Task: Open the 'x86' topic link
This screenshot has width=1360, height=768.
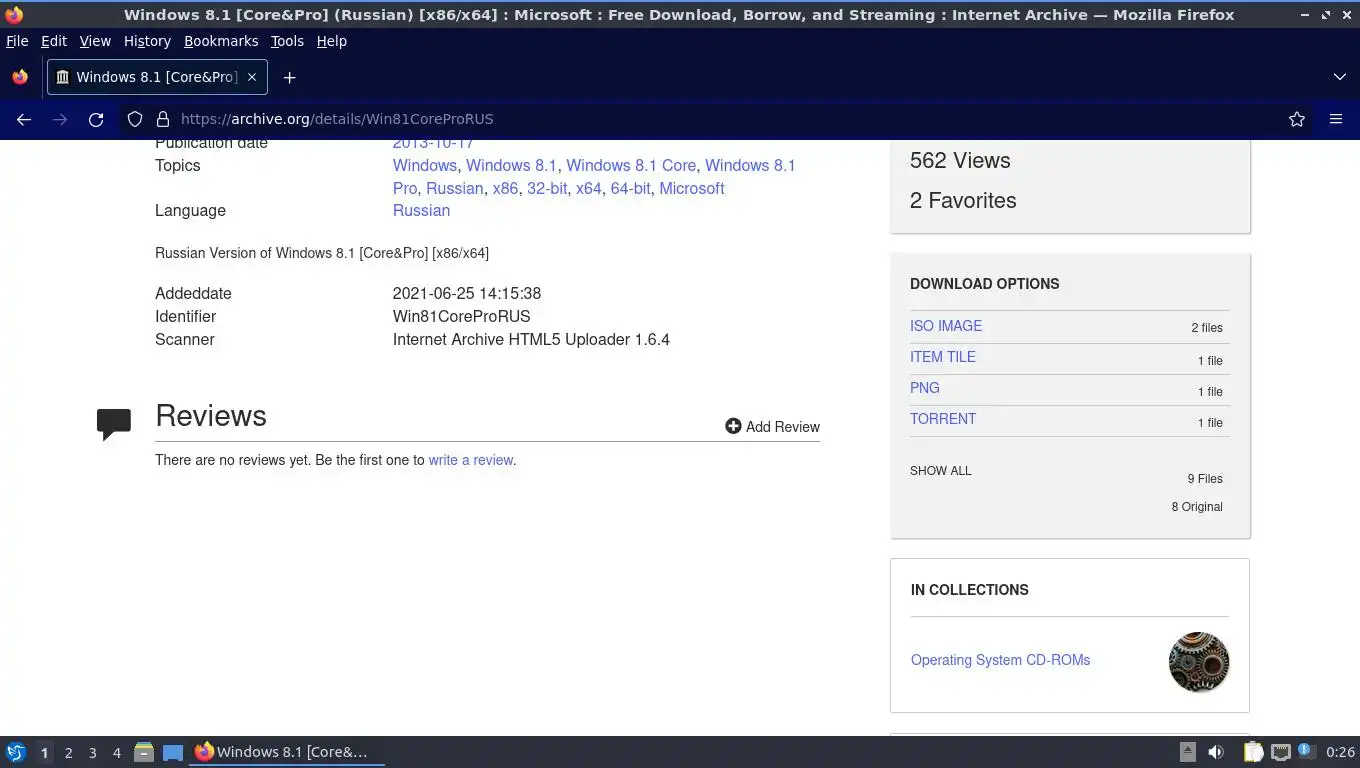Action: 505,188
